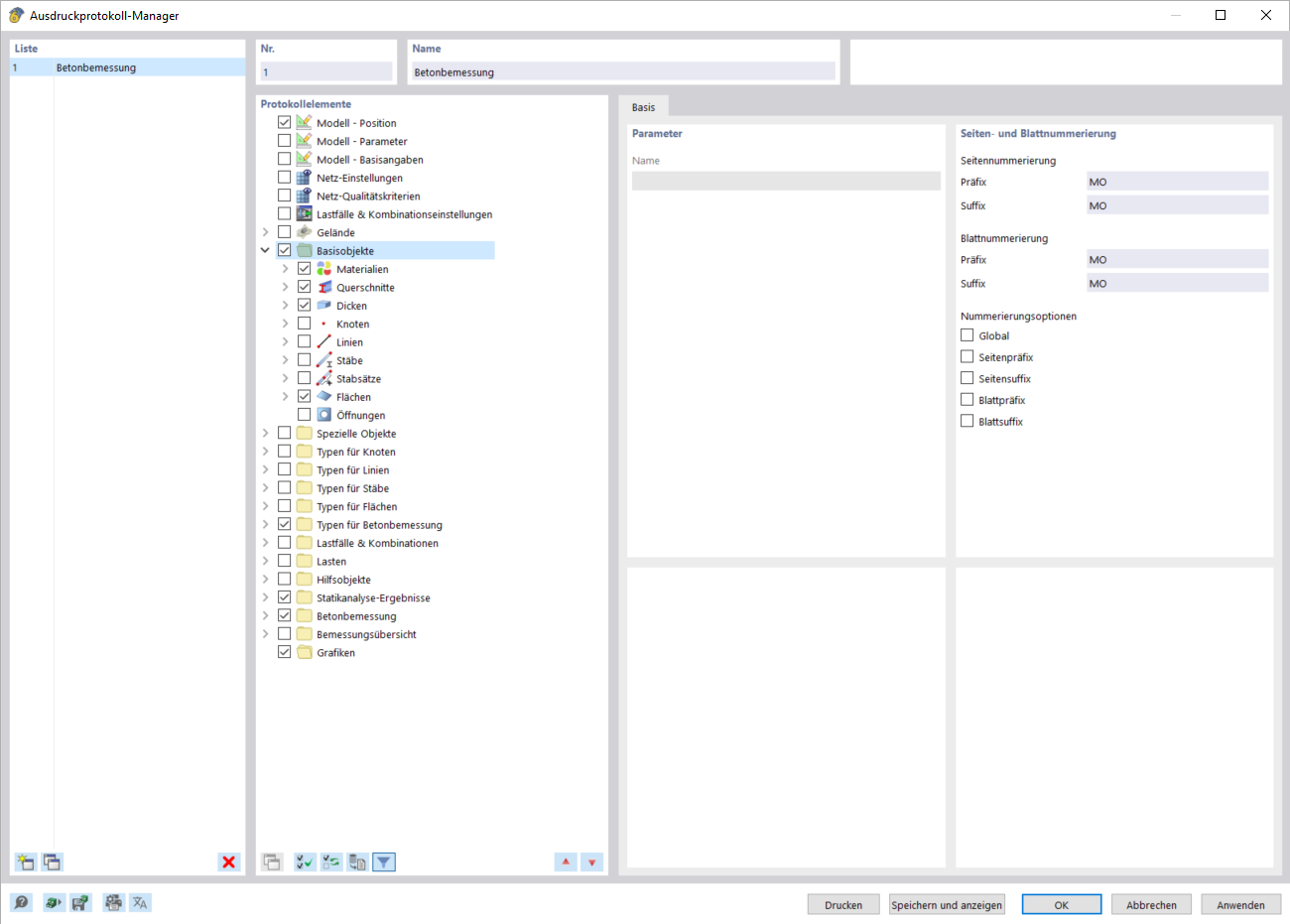This screenshot has width=1290, height=924.
Task: Click the Drucken button
Action: tap(843, 904)
